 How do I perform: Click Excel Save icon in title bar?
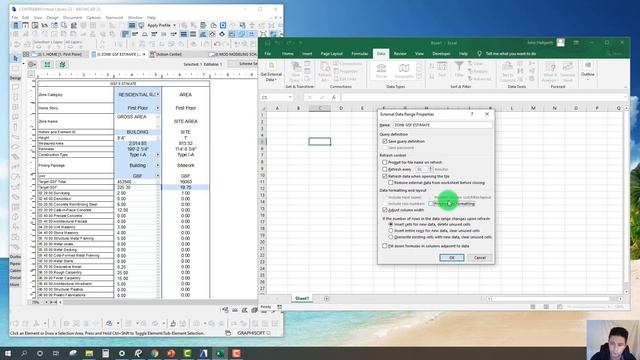tap(268, 42)
